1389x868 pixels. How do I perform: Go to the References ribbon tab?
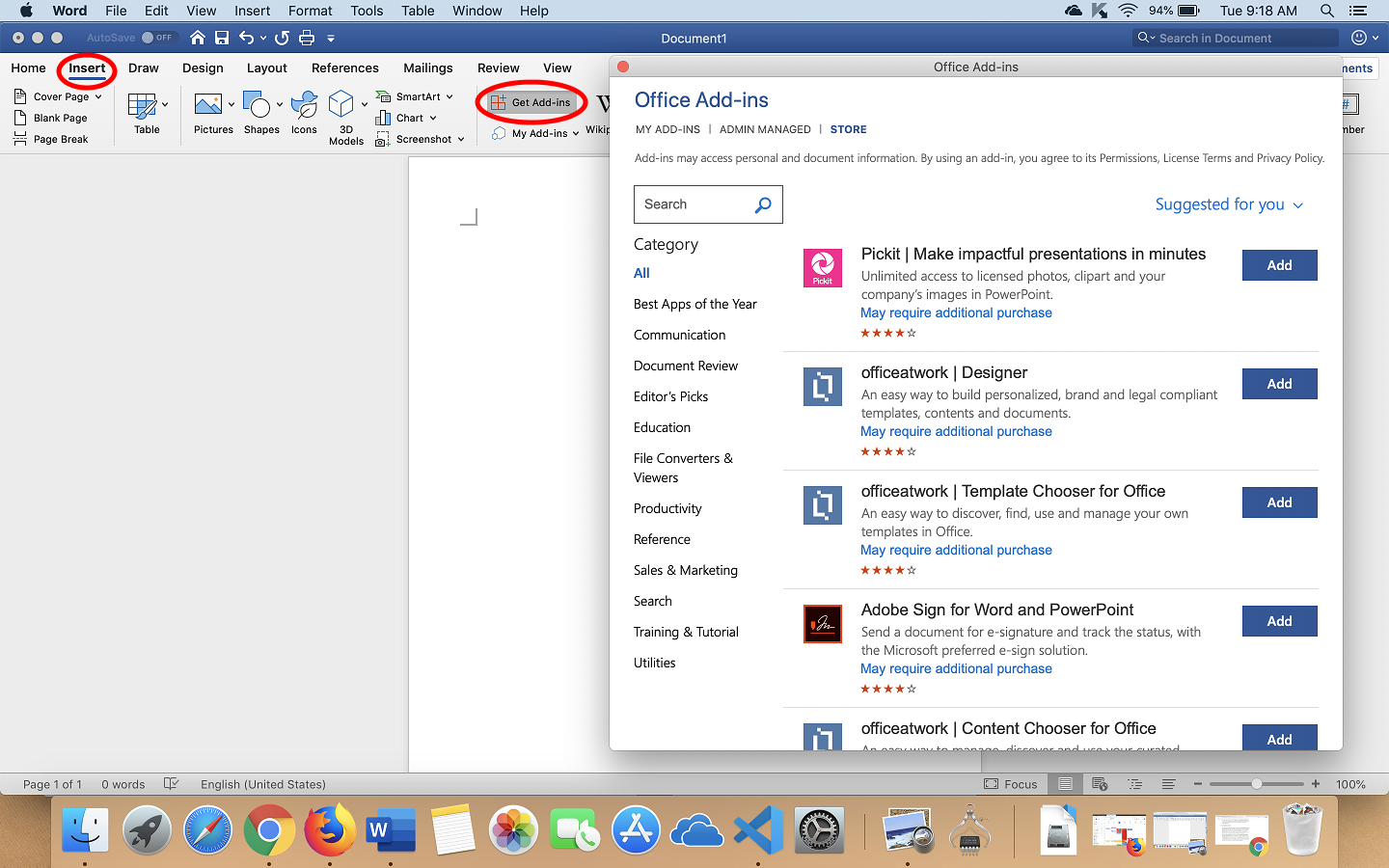pyautogui.click(x=345, y=68)
